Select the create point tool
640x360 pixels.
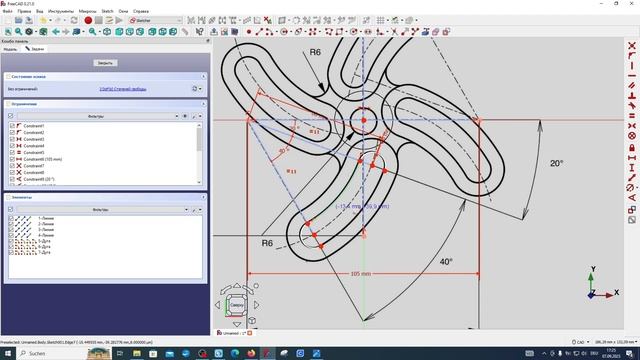pyautogui.click(x=249, y=31)
